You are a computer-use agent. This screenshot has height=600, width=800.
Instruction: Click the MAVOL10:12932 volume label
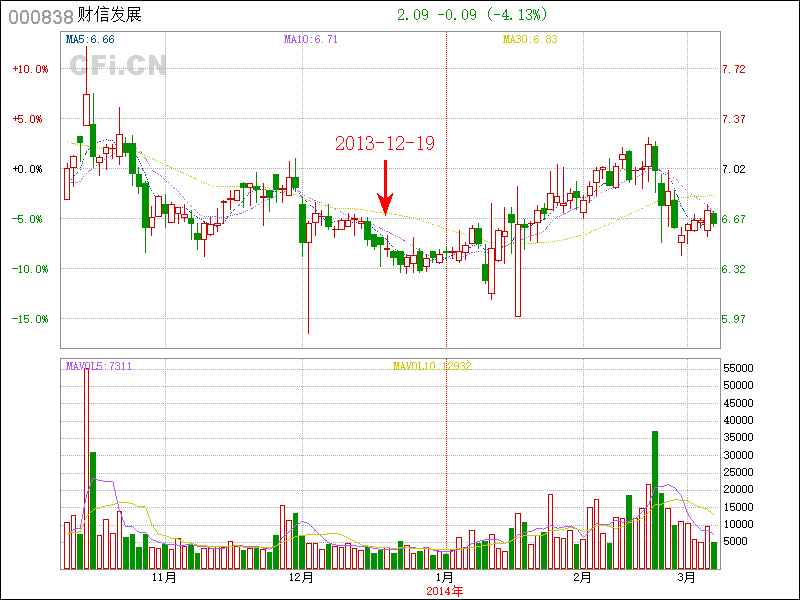point(431,366)
